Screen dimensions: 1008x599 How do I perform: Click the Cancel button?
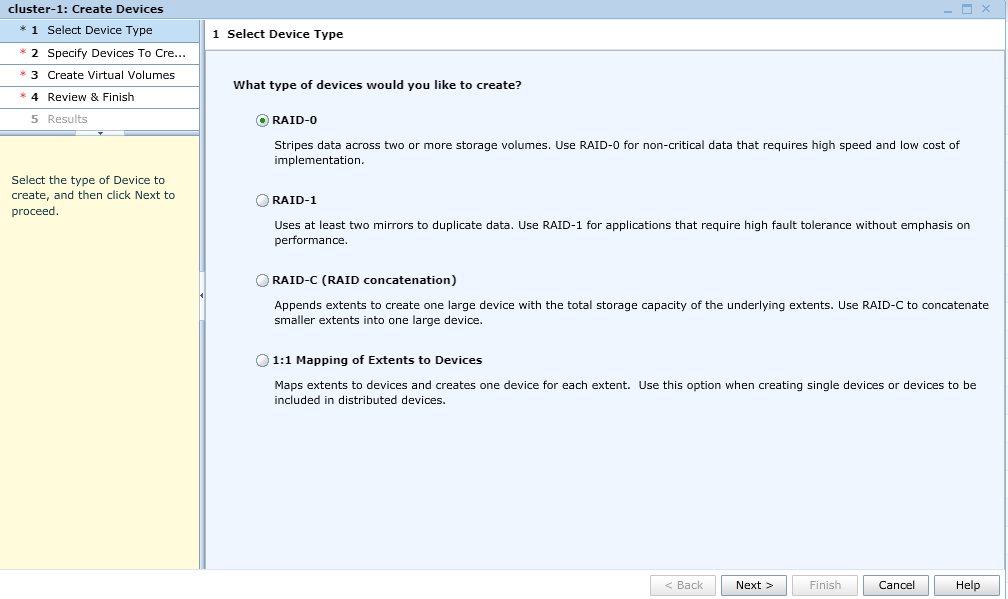(896, 585)
